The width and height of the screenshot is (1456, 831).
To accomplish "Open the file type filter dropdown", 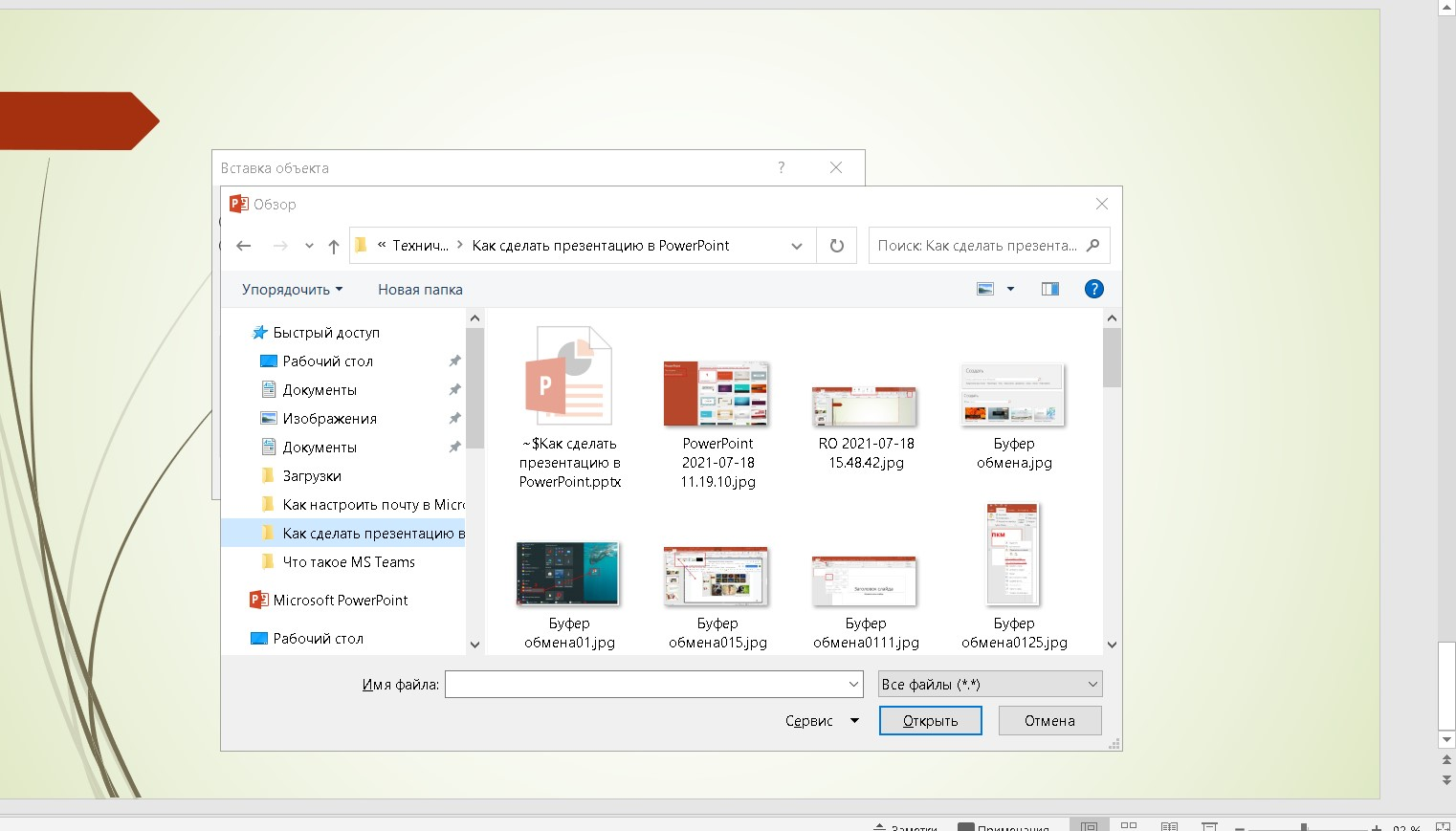I will (990, 685).
